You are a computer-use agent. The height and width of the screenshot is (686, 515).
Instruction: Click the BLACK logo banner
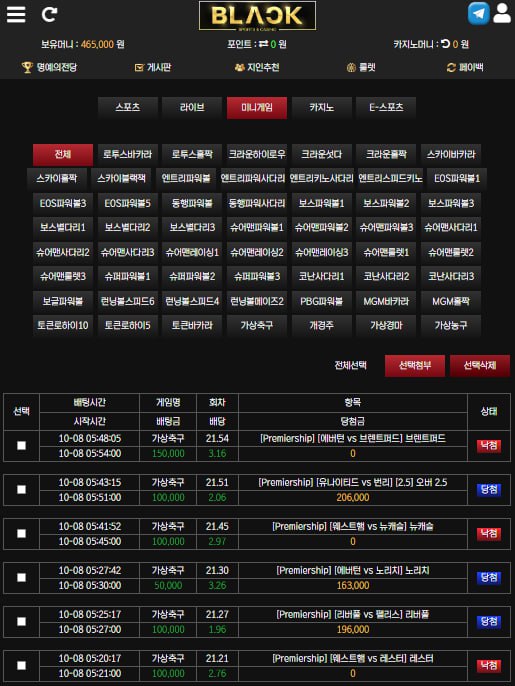pyautogui.click(x=257, y=16)
